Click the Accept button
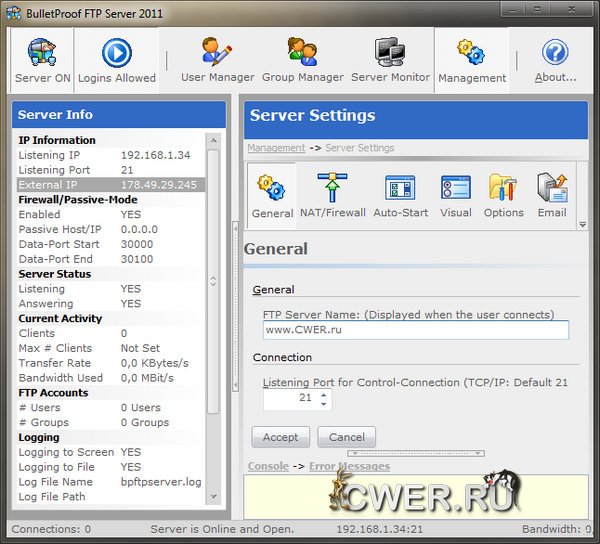Viewport: 600px width, 544px height. click(280, 437)
